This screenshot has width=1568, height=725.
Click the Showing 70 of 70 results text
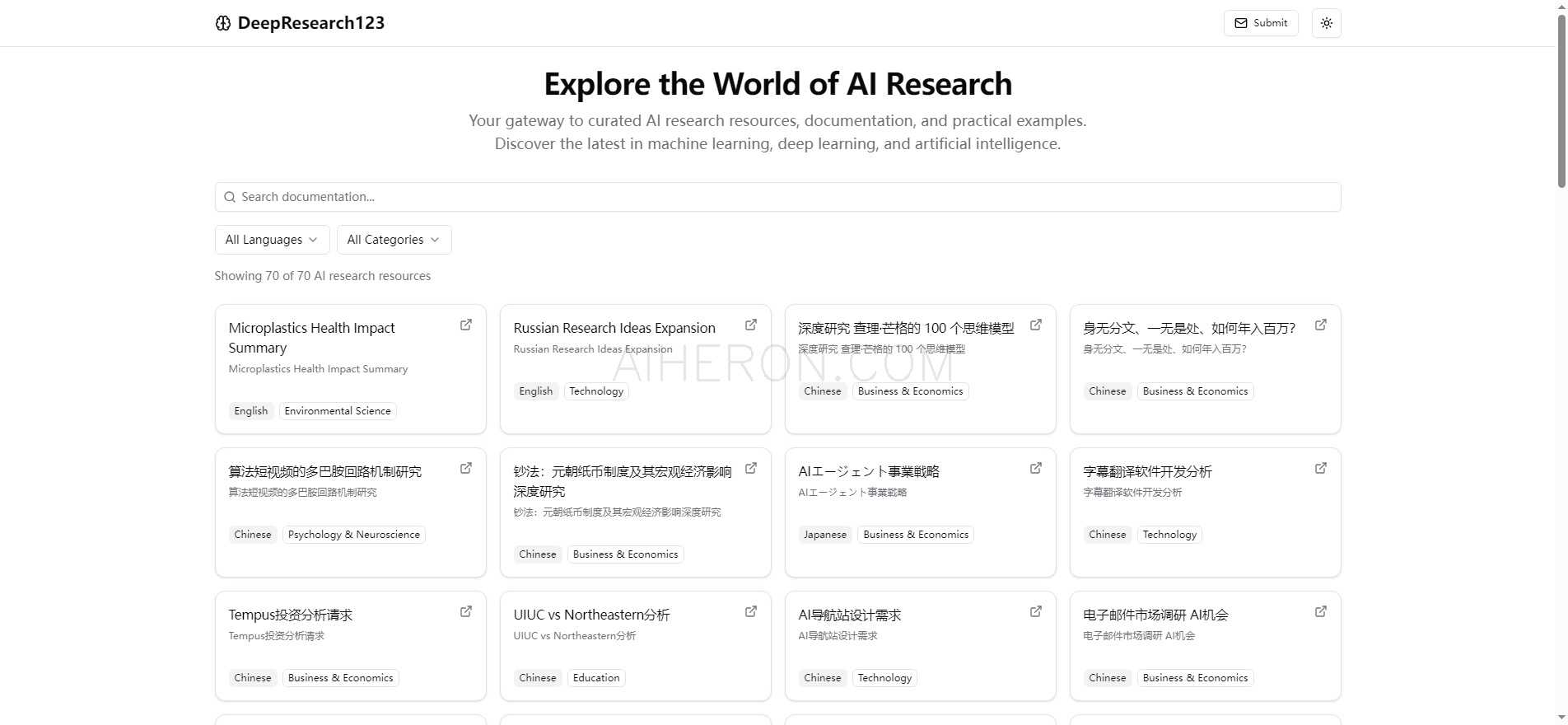click(x=323, y=276)
